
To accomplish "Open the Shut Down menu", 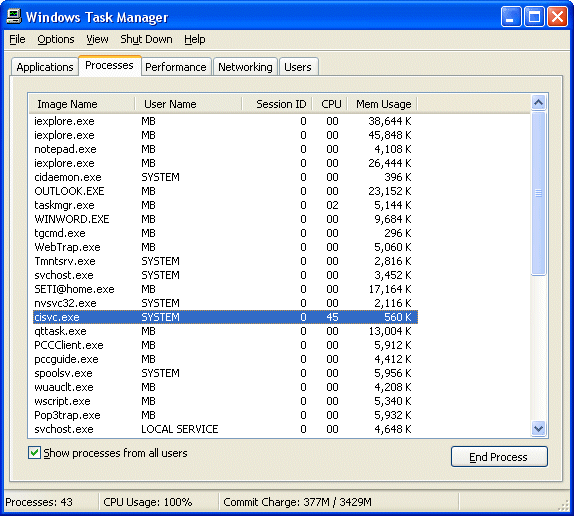I will [146, 39].
